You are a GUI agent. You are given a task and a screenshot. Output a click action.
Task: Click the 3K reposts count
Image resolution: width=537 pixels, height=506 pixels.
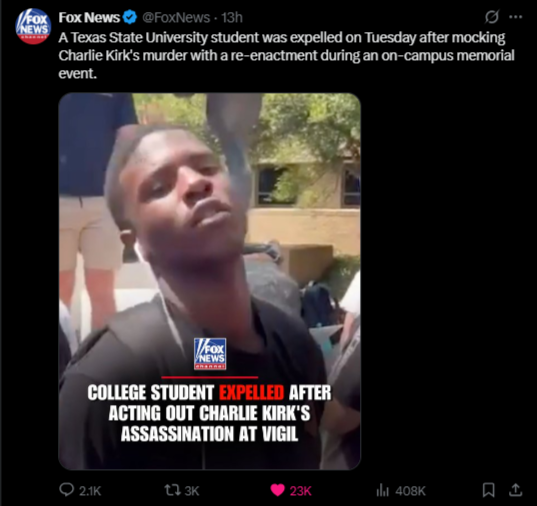coord(192,491)
